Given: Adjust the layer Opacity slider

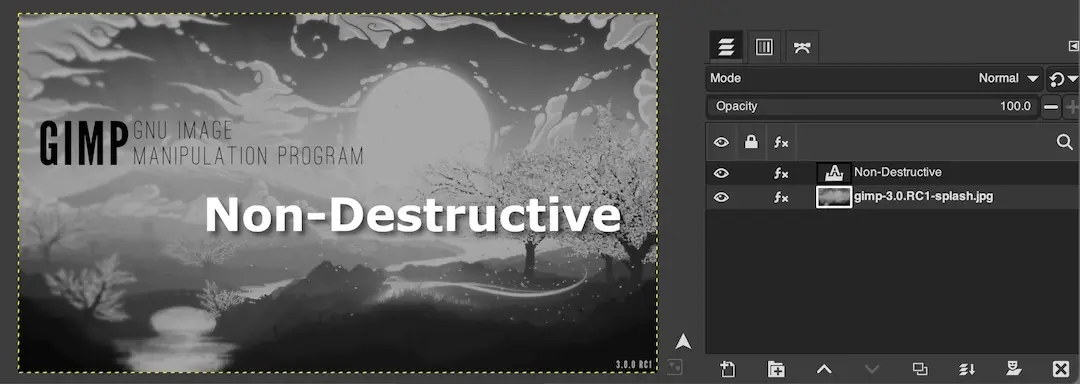Looking at the screenshot, I should (x=873, y=106).
